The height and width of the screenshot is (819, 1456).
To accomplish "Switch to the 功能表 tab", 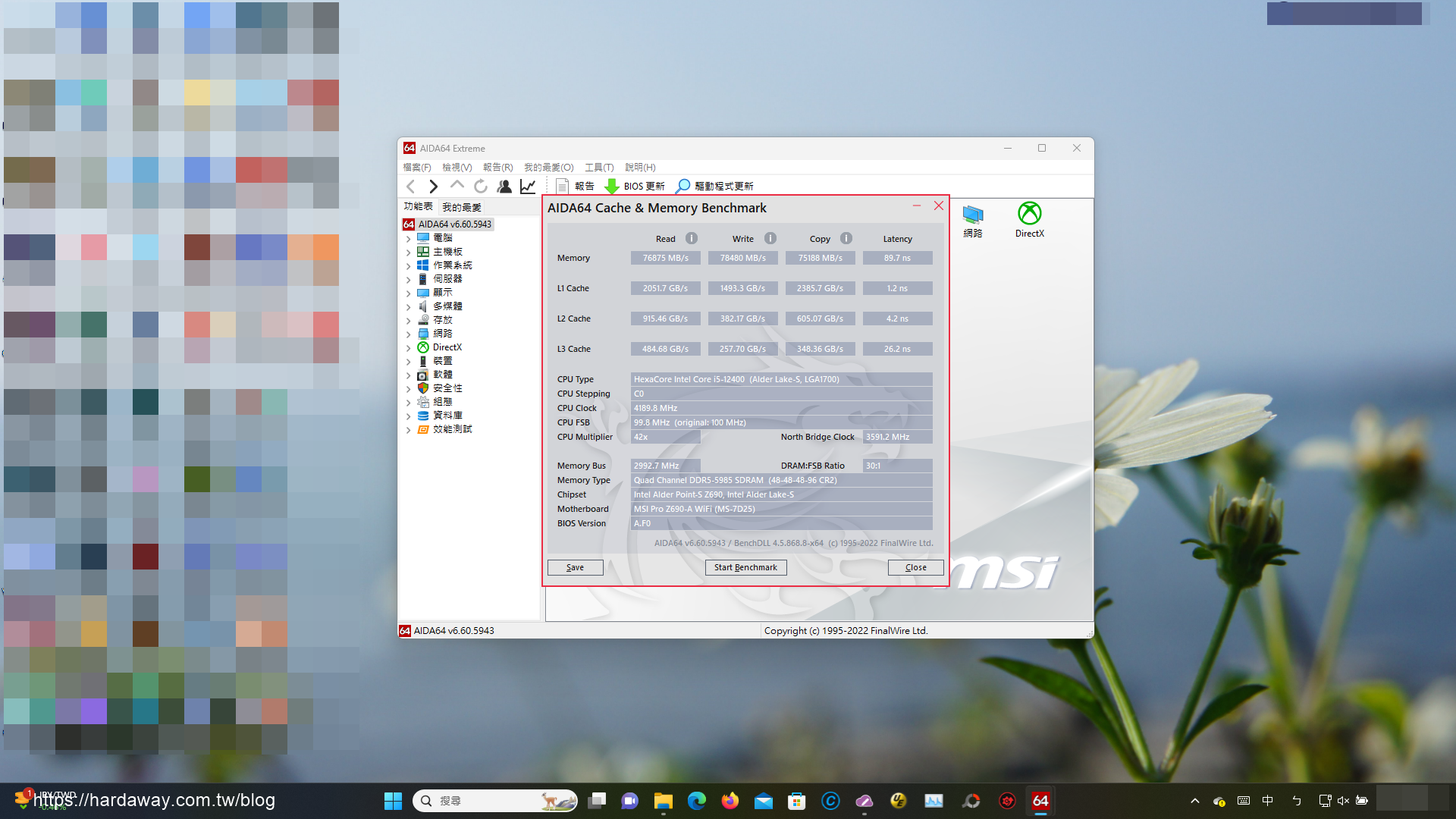I will click(418, 206).
